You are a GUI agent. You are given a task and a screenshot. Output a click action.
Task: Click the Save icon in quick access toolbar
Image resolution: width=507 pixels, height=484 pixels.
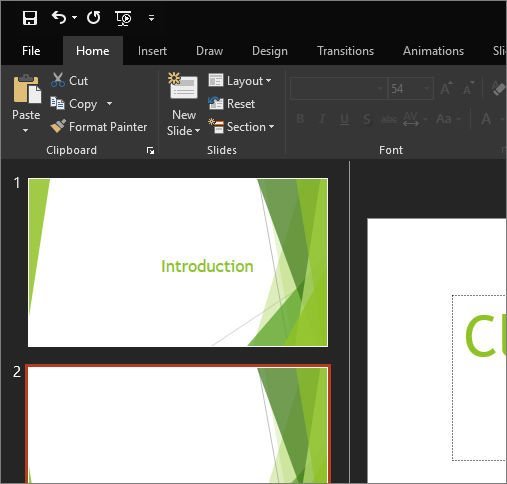pyautogui.click(x=30, y=18)
